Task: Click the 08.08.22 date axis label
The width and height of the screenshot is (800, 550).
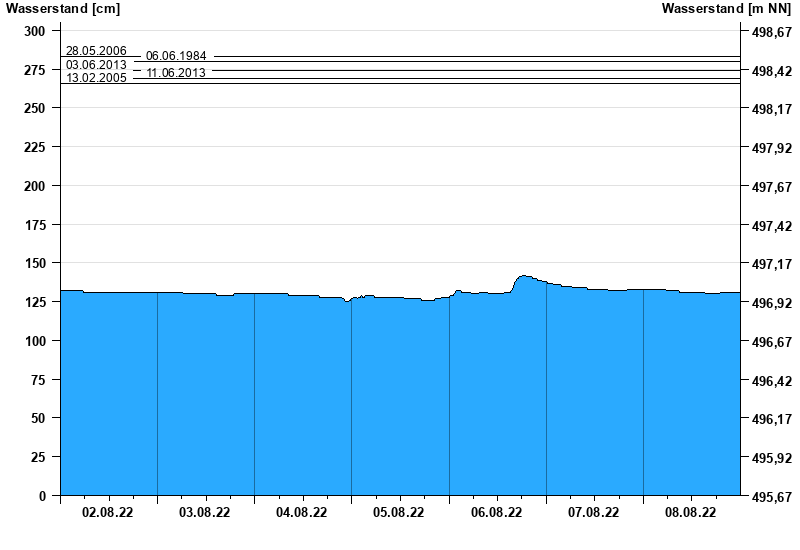Action: click(x=690, y=513)
